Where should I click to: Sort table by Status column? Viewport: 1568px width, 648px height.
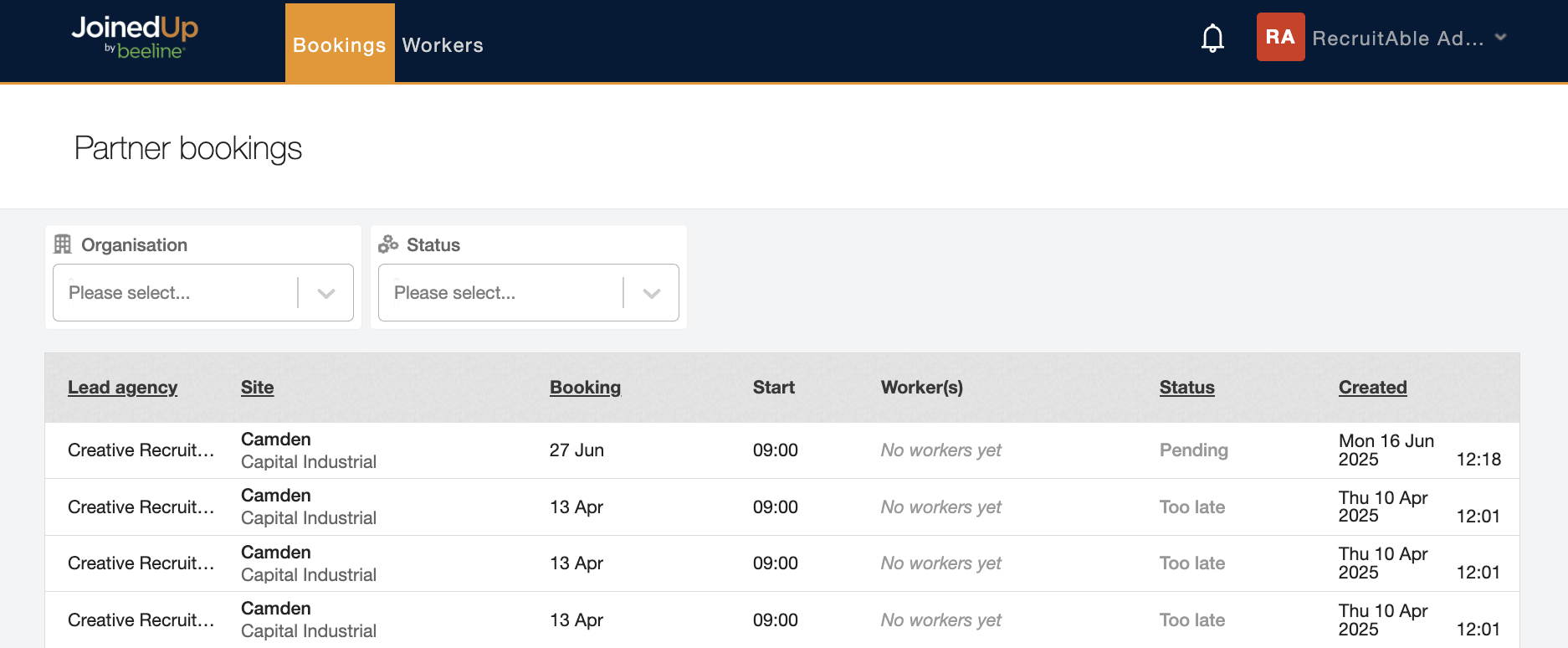pyautogui.click(x=1186, y=388)
